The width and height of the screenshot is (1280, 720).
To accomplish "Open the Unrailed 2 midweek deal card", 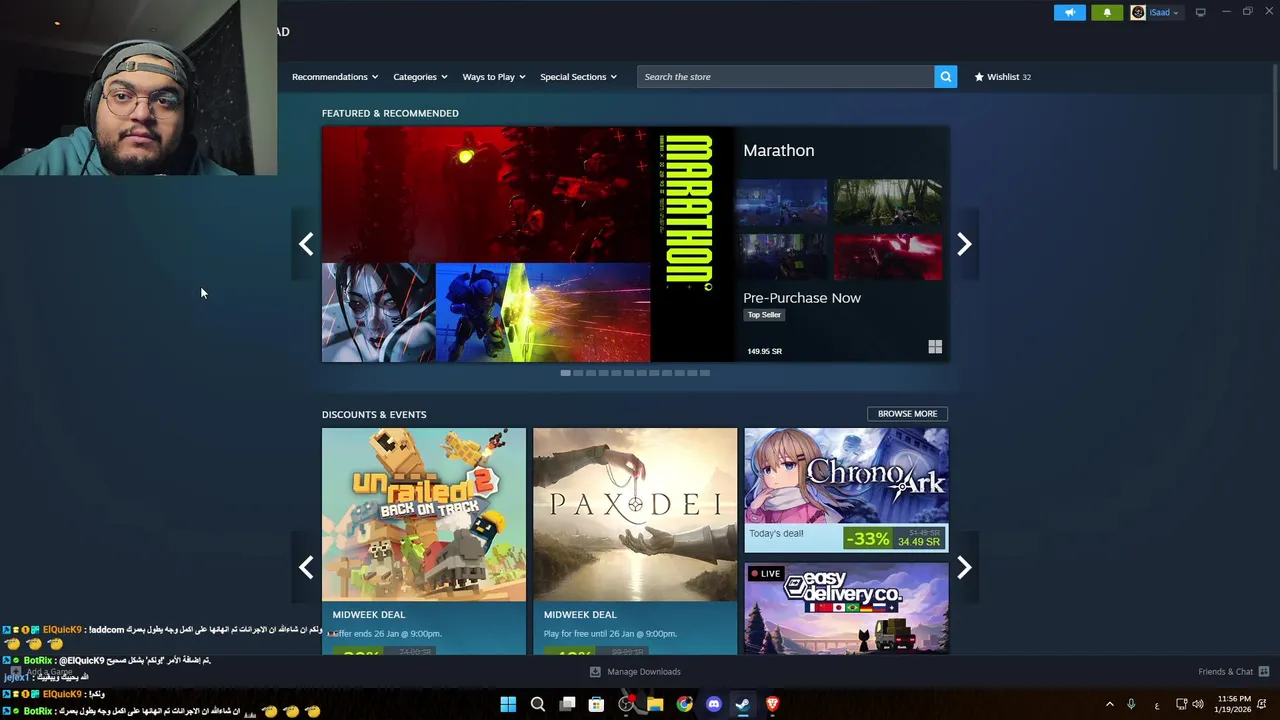I will point(424,541).
